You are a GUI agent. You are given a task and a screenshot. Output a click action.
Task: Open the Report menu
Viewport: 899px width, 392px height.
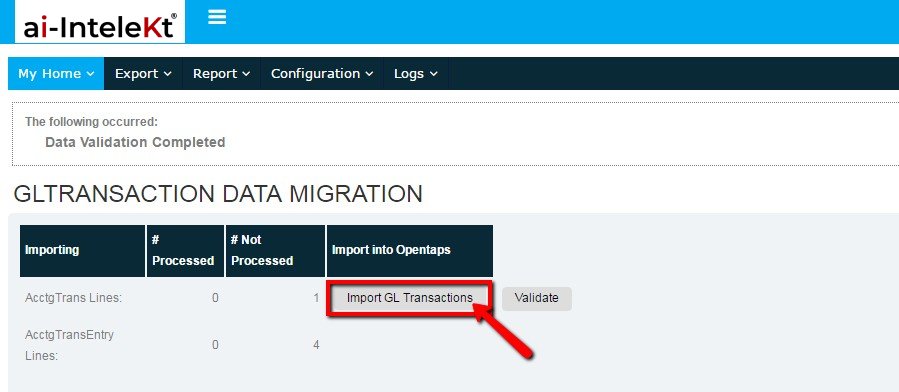[221, 73]
